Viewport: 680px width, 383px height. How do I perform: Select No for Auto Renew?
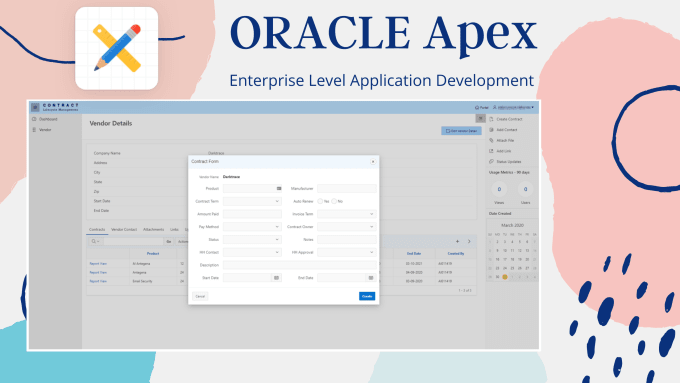pyautogui.click(x=334, y=201)
